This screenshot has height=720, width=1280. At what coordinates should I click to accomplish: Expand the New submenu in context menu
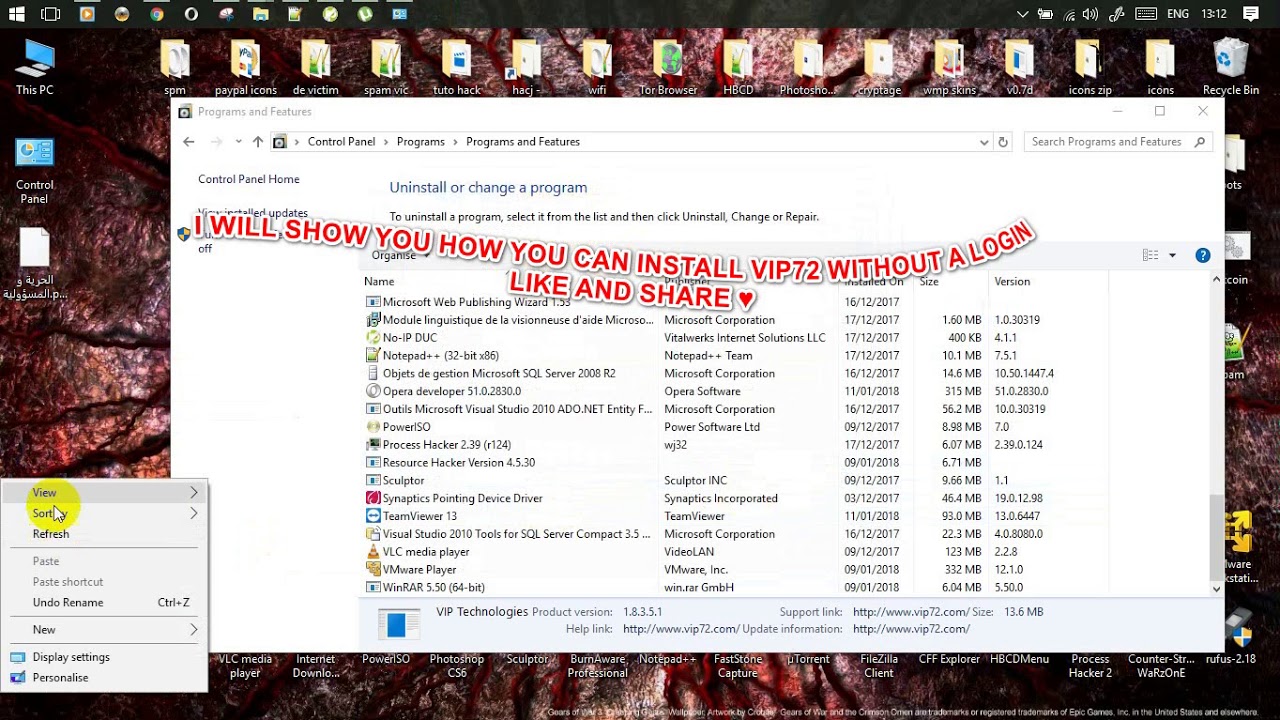click(104, 630)
